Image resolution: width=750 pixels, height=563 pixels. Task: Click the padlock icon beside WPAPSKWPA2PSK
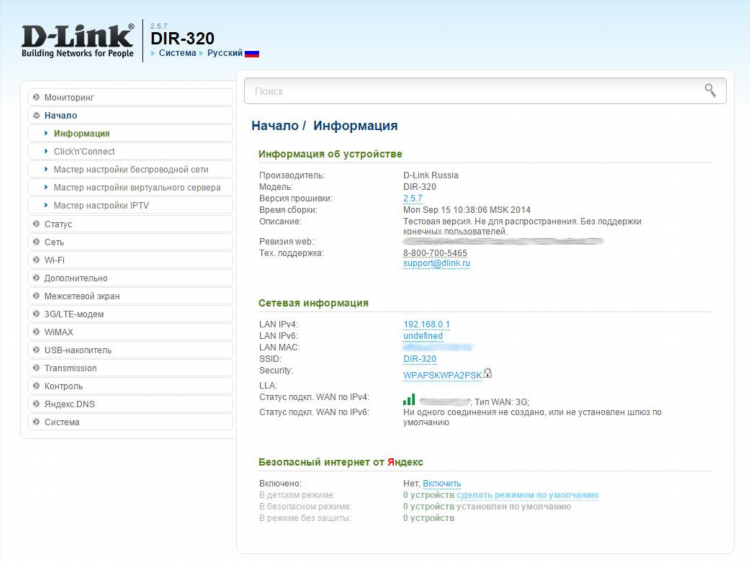(x=487, y=373)
